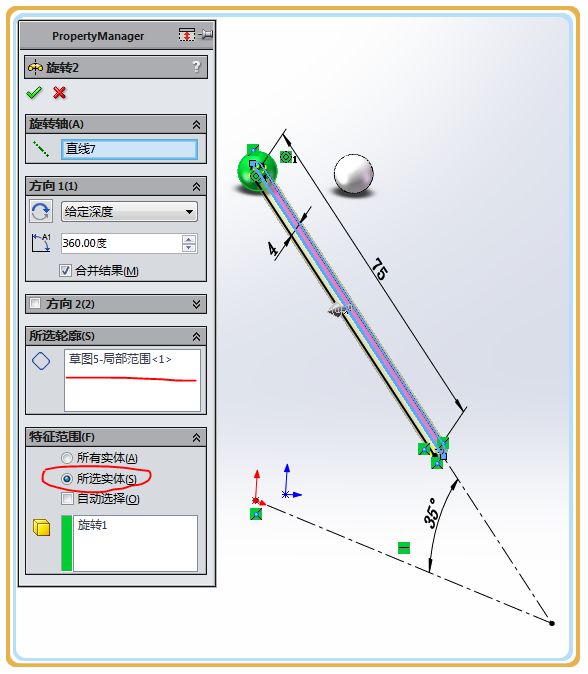
Task: Pin the PropertyManager panel
Action: [x=207, y=34]
